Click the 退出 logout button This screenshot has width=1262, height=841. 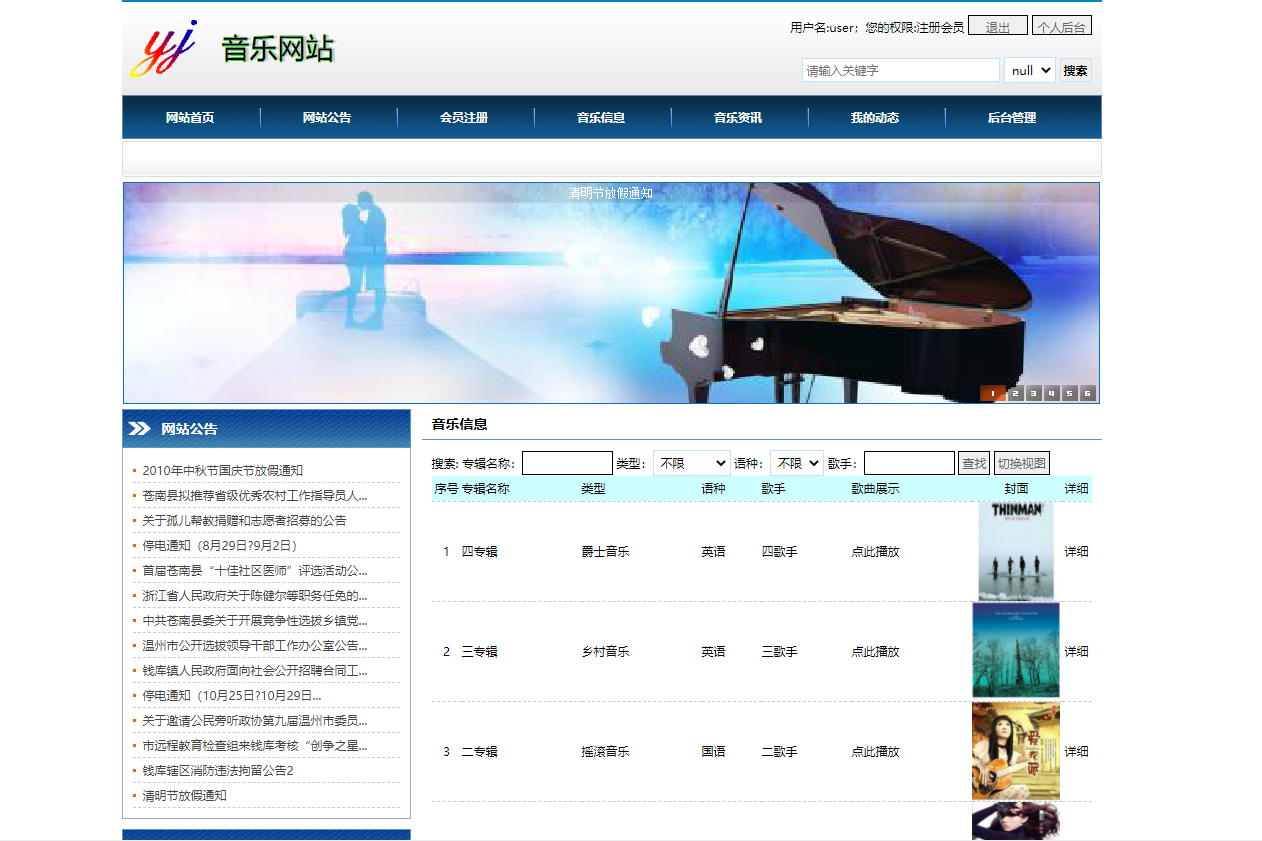point(997,25)
